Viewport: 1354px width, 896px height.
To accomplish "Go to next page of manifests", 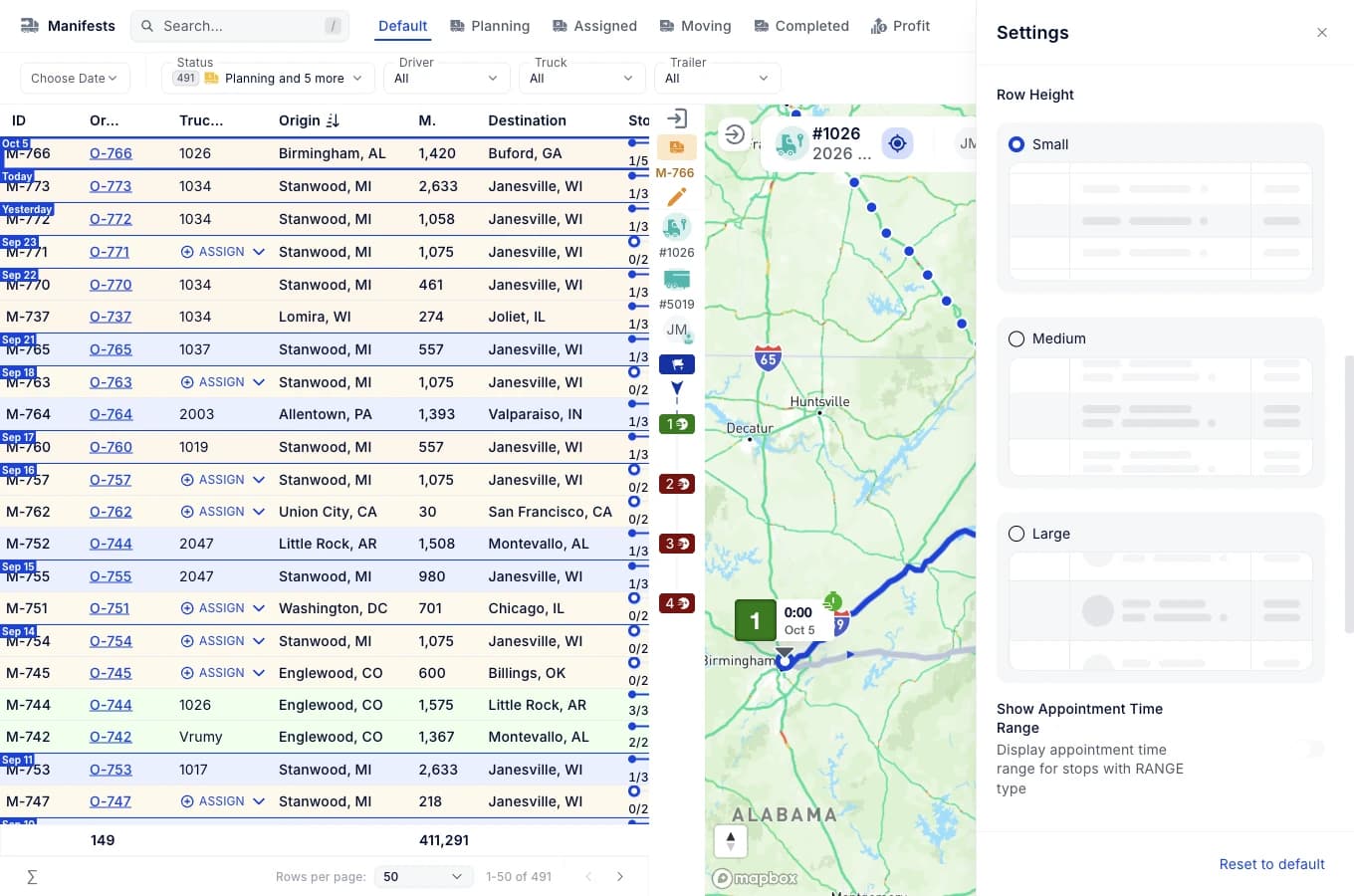I will 620,877.
